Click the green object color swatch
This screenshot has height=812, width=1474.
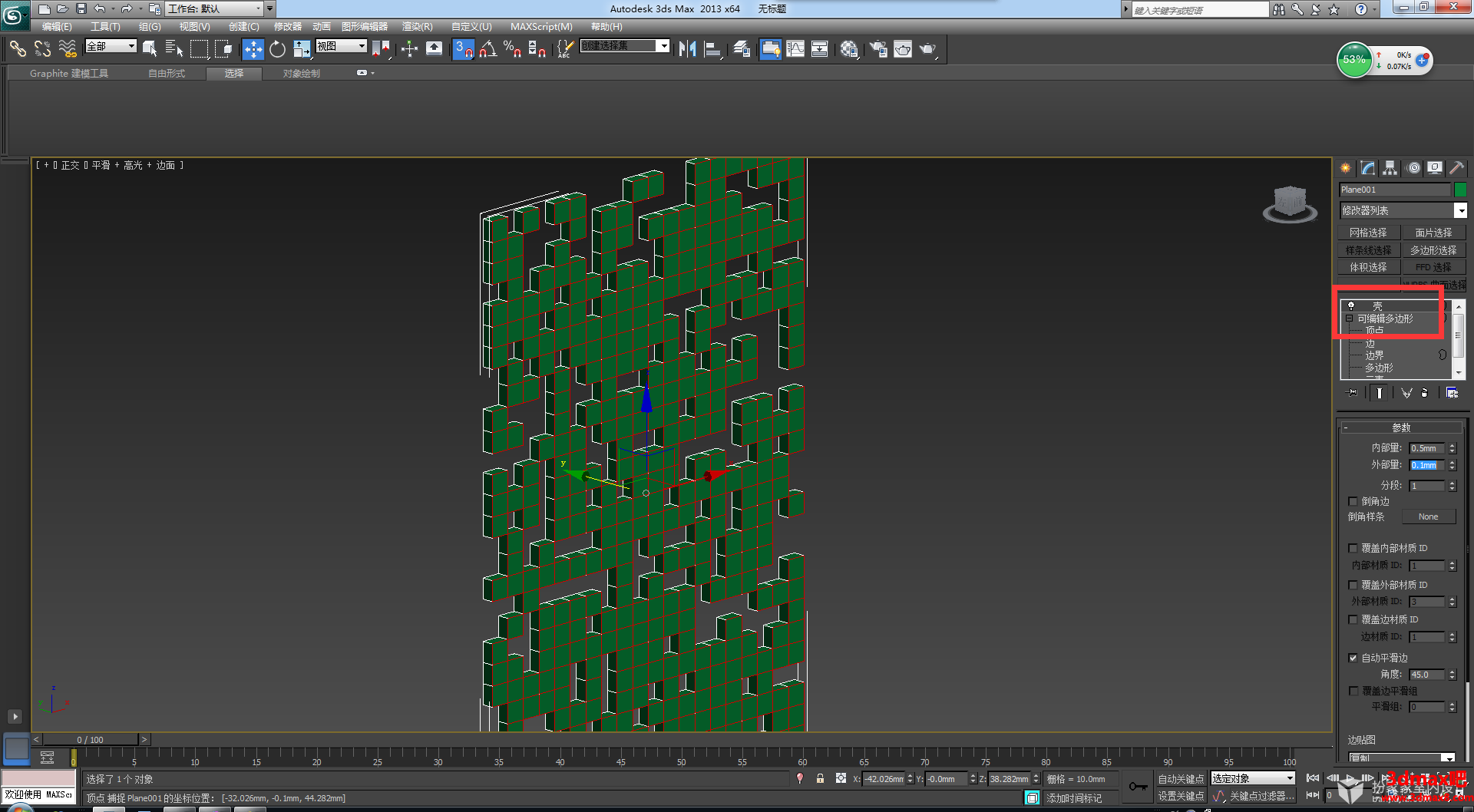point(1460,190)
